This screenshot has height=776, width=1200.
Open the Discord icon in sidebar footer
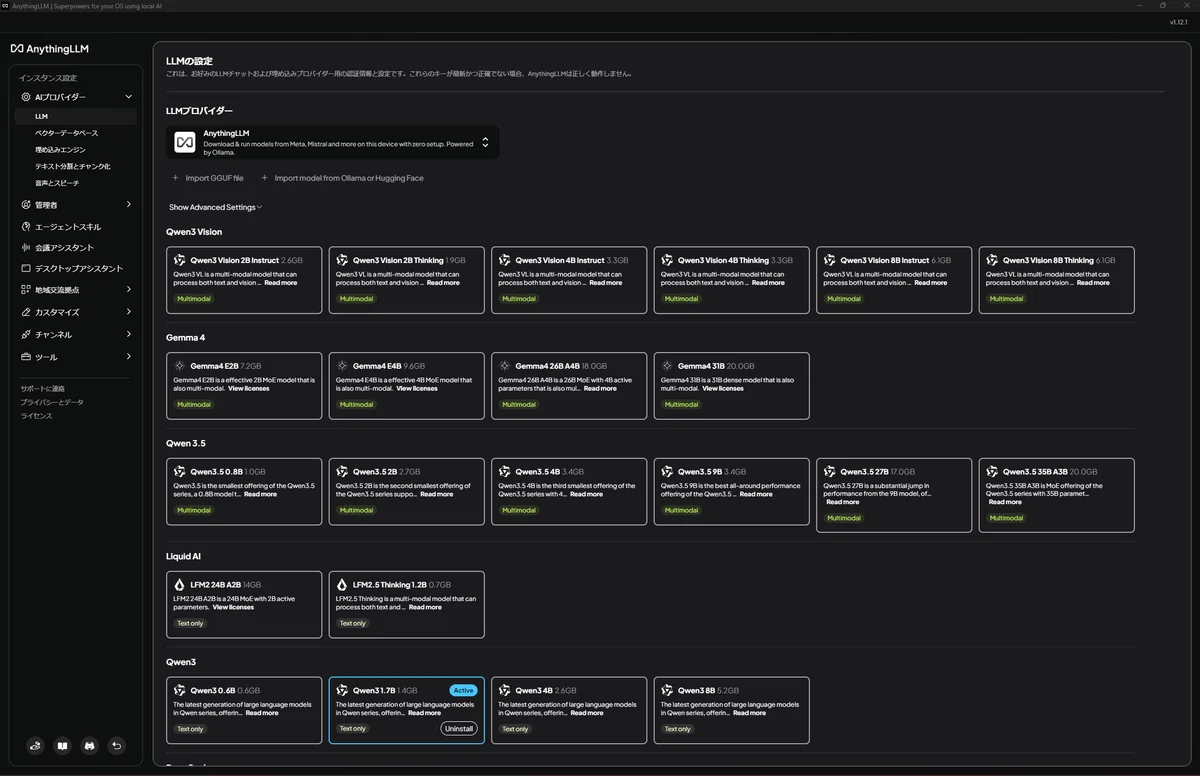click(89, 745)
